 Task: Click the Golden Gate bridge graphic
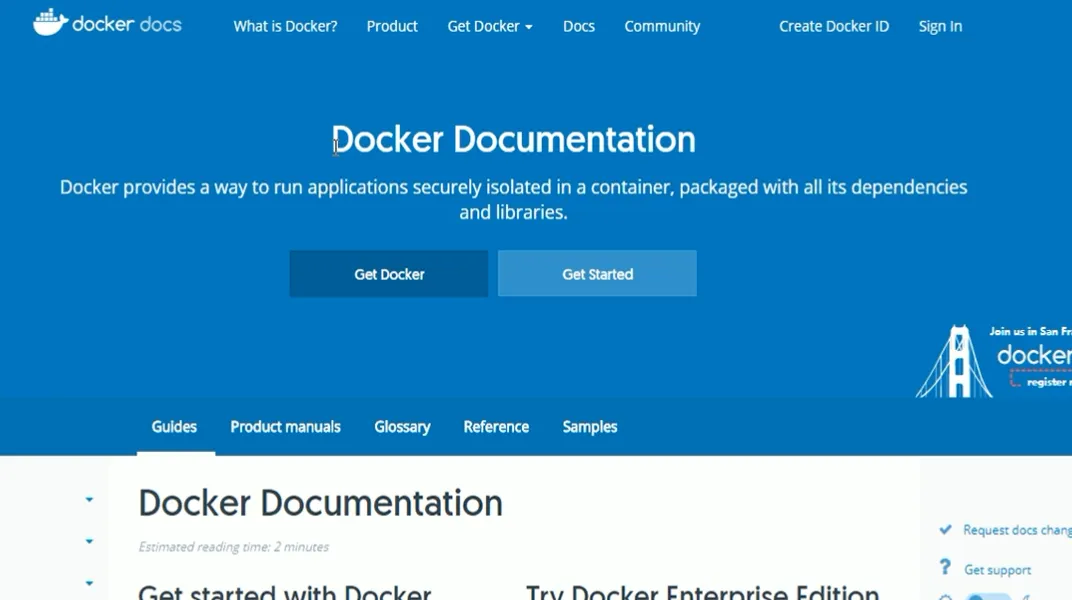954,362
